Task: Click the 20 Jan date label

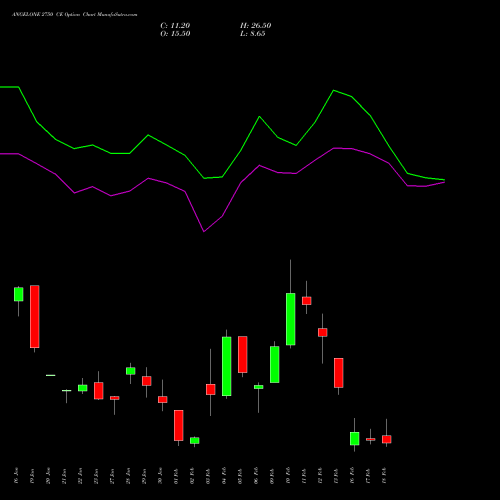Action: (x=48, y=476)
